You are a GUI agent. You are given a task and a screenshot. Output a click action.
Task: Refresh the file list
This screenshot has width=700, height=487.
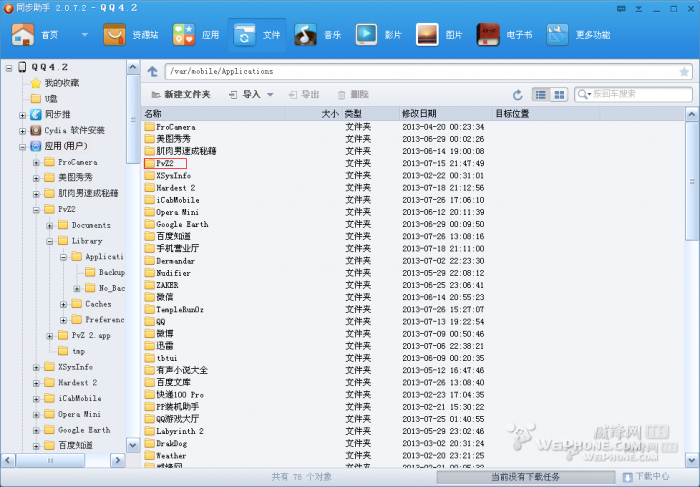coord(517,95)
